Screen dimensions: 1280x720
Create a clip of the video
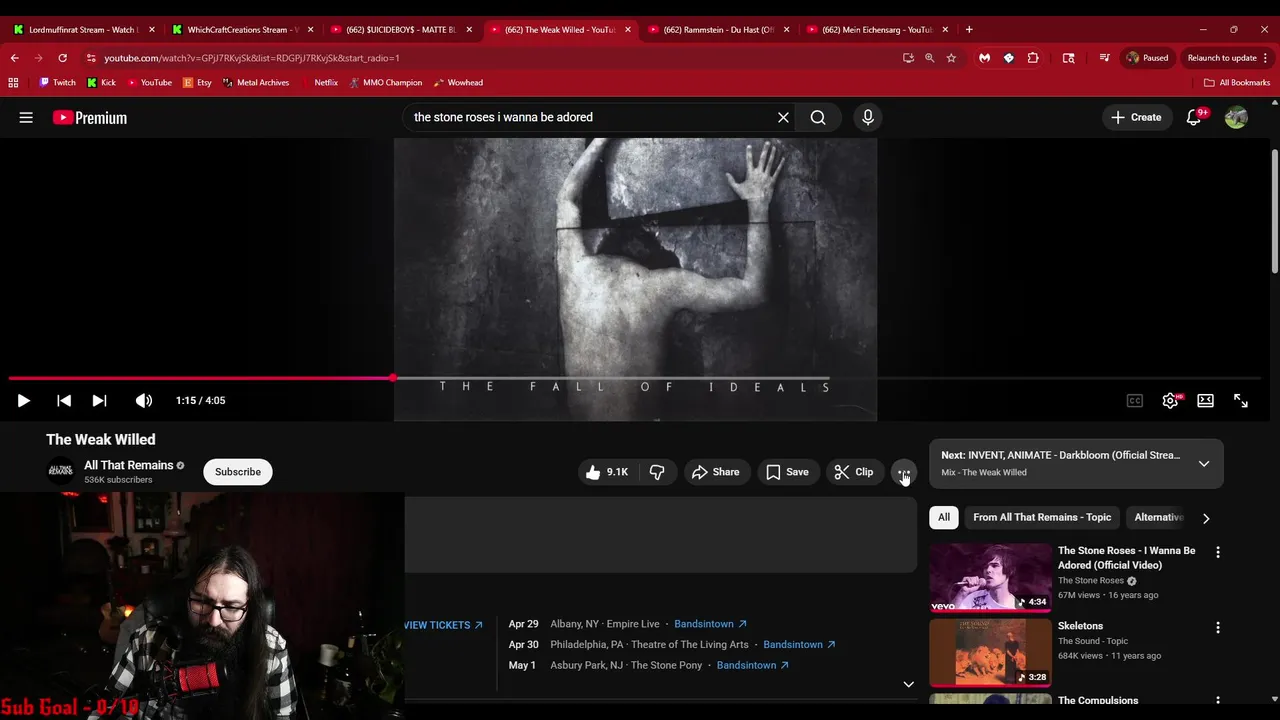[x=854, y=472]
